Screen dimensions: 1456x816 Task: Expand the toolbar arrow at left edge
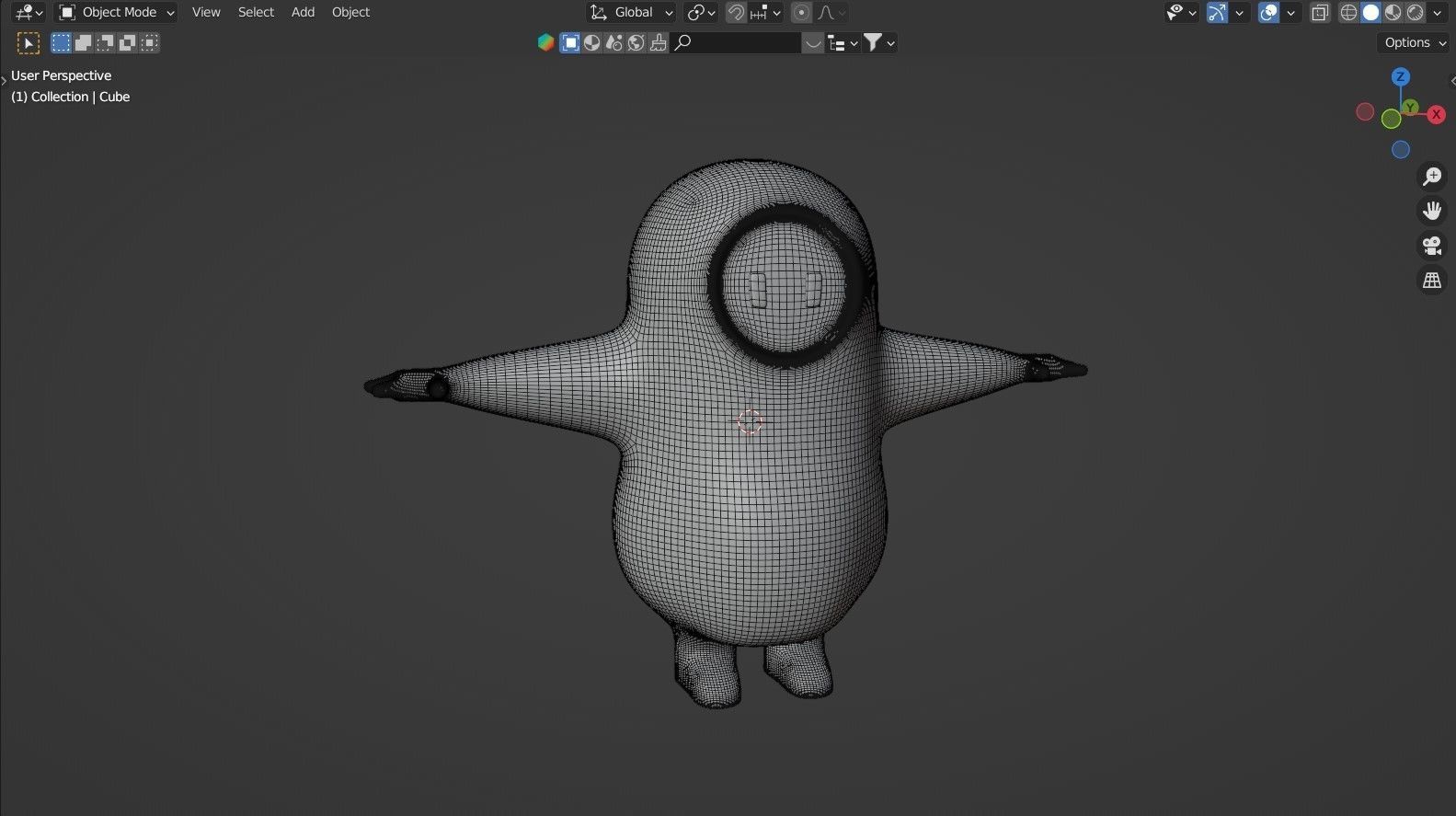point(4,80)
